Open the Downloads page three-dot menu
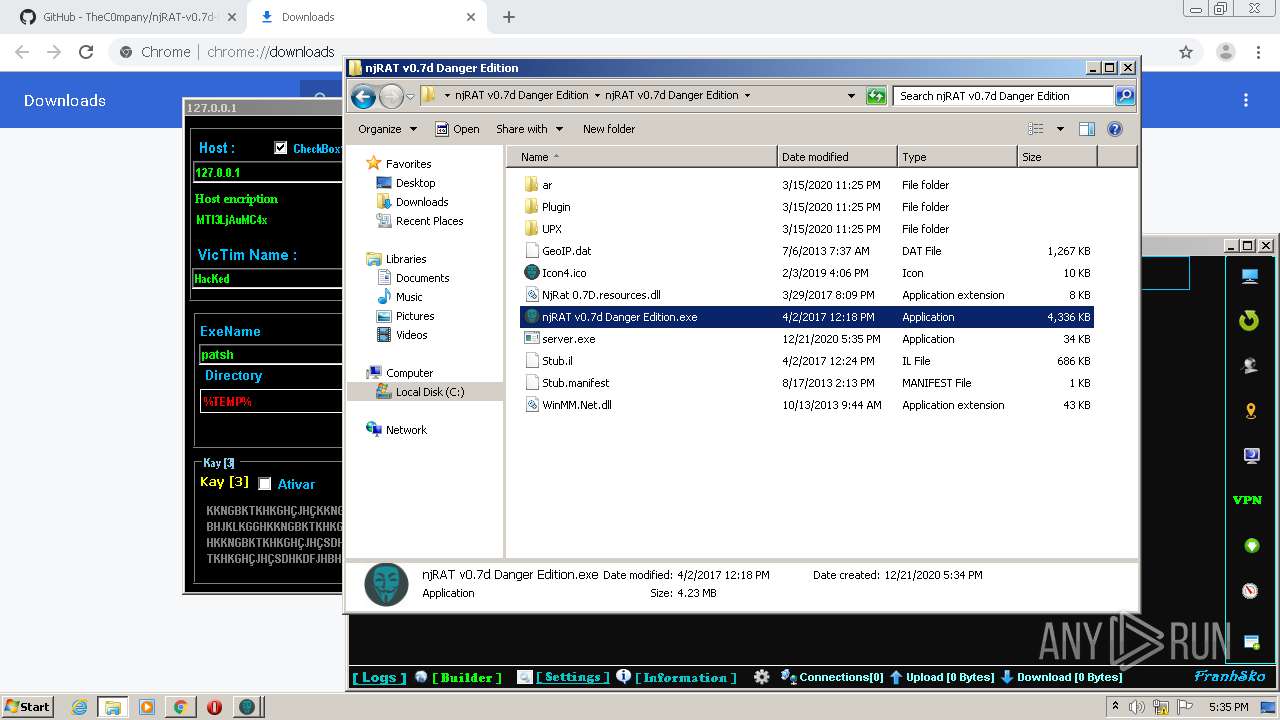The width and height of the screenshot is (1280, 720). [1246, 100]
